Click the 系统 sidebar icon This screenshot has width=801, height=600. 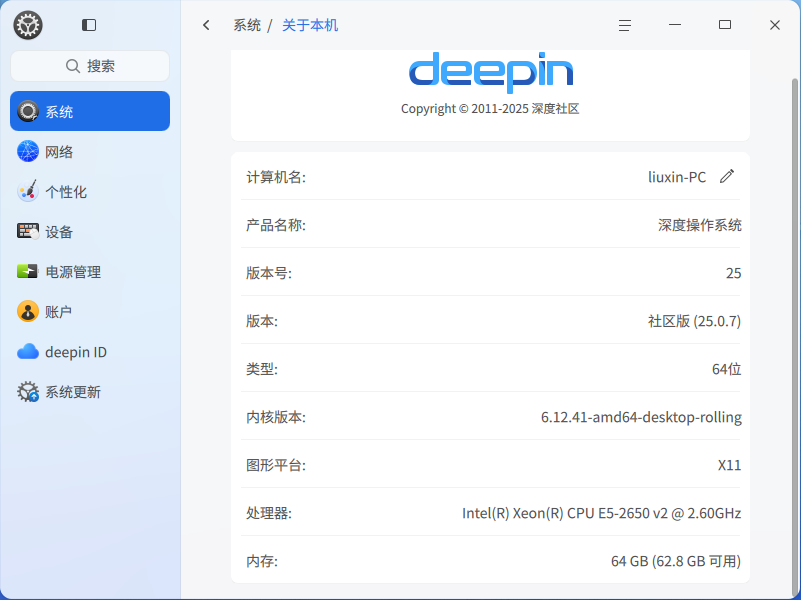[x=28, y=111]
